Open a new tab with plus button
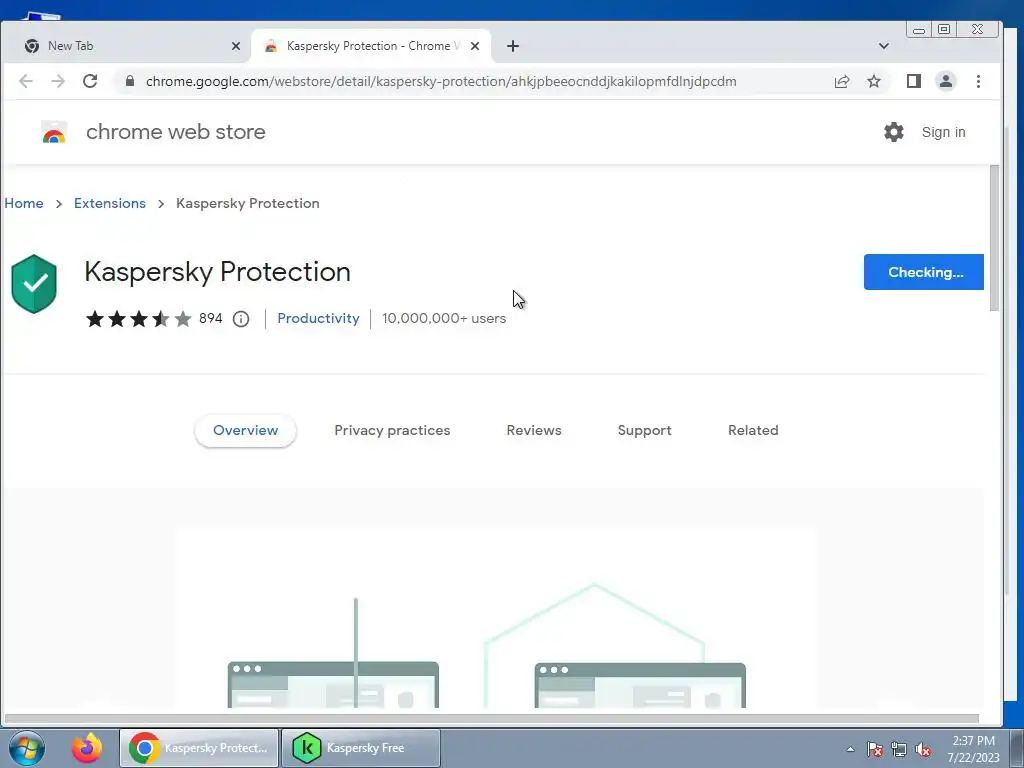 (513, 46)
